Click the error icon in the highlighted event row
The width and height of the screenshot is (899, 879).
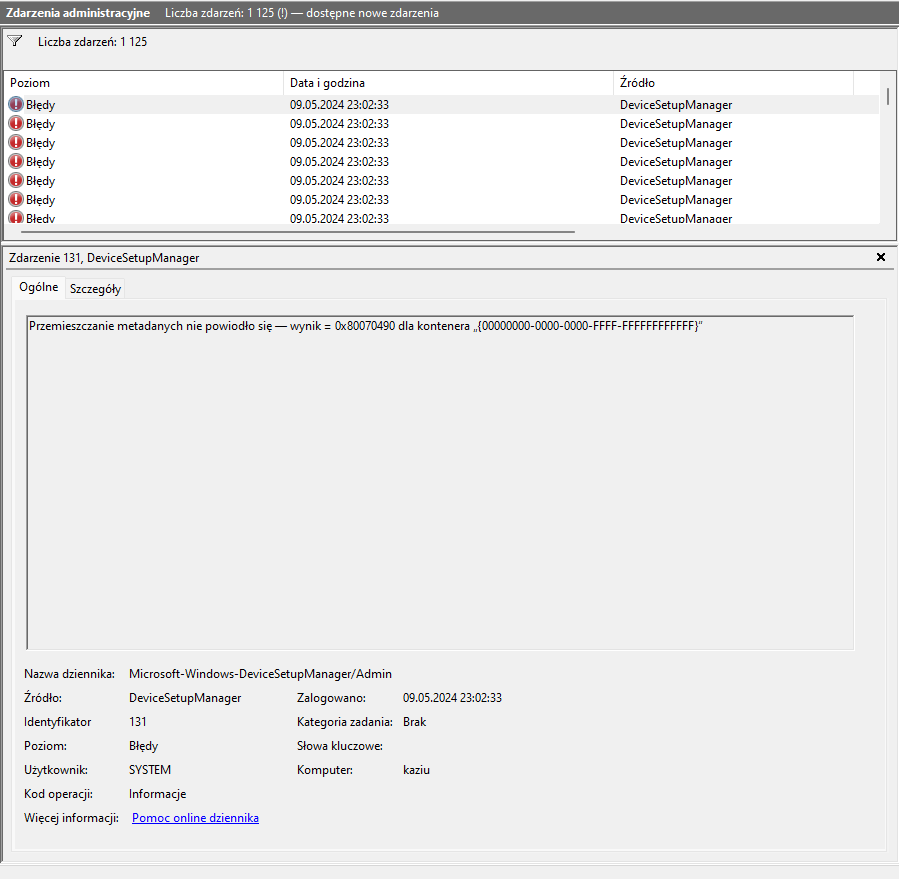click(16, 104)
